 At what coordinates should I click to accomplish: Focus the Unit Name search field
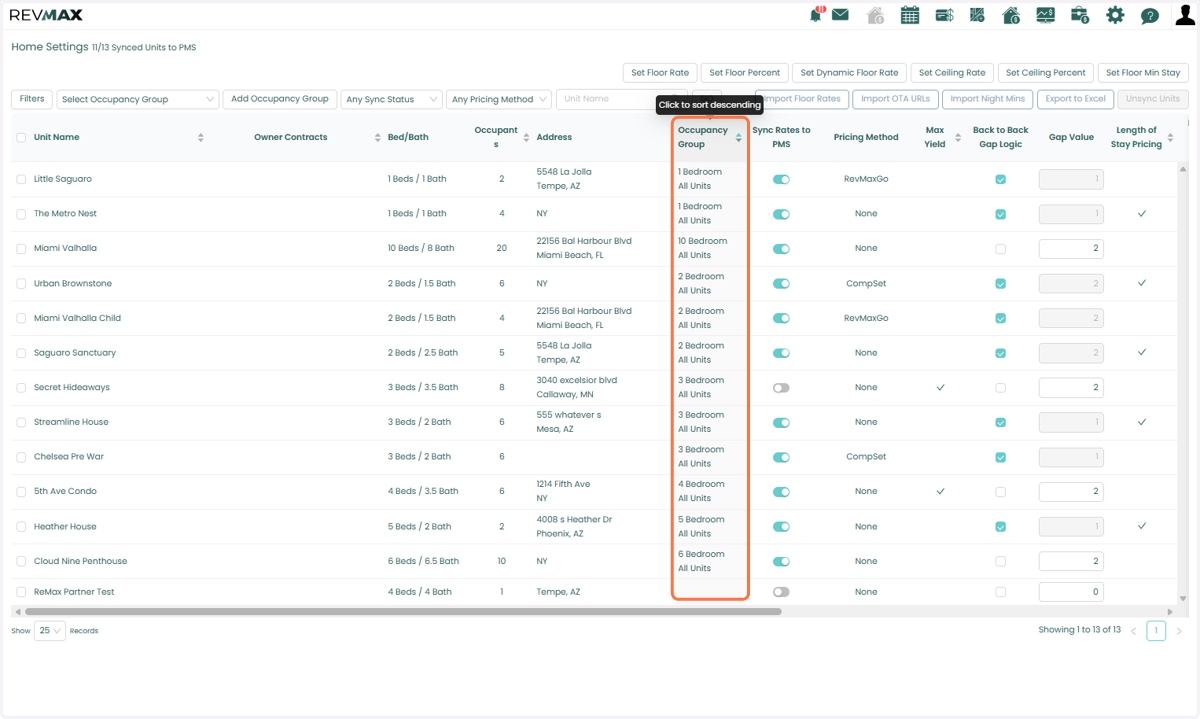coord(621,99)
